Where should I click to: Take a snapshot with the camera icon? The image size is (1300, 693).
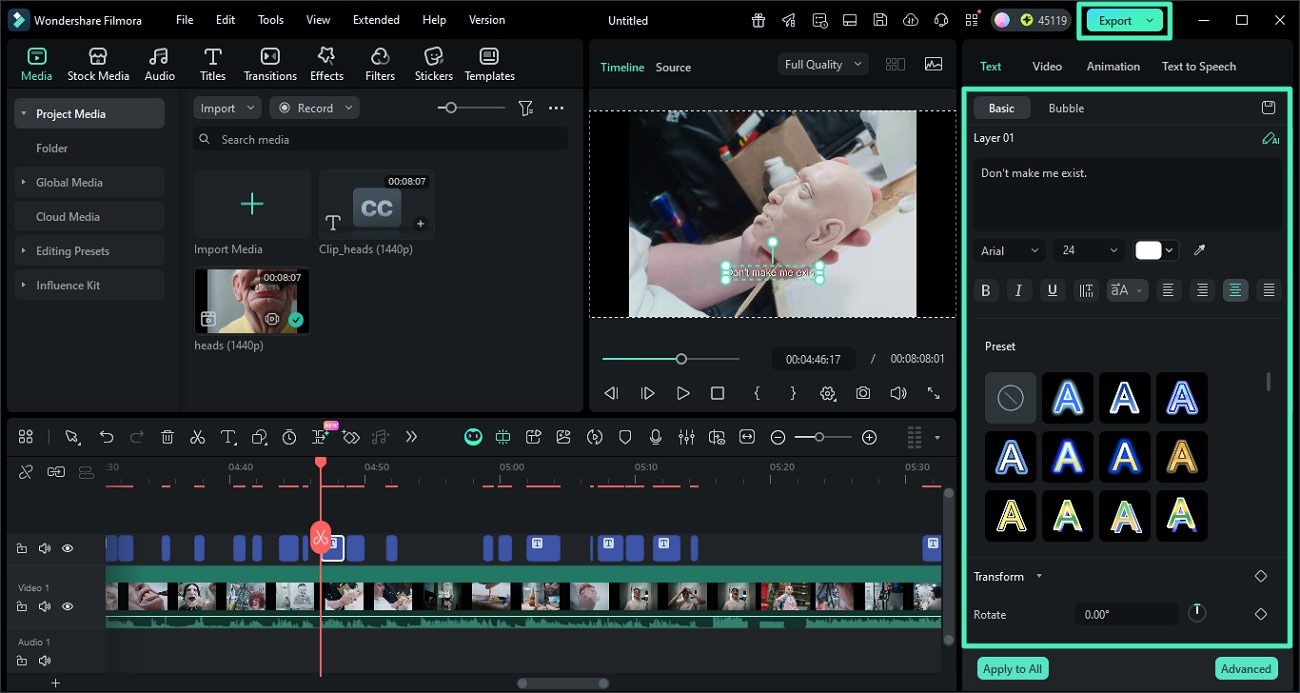click(x=862, y=393)
